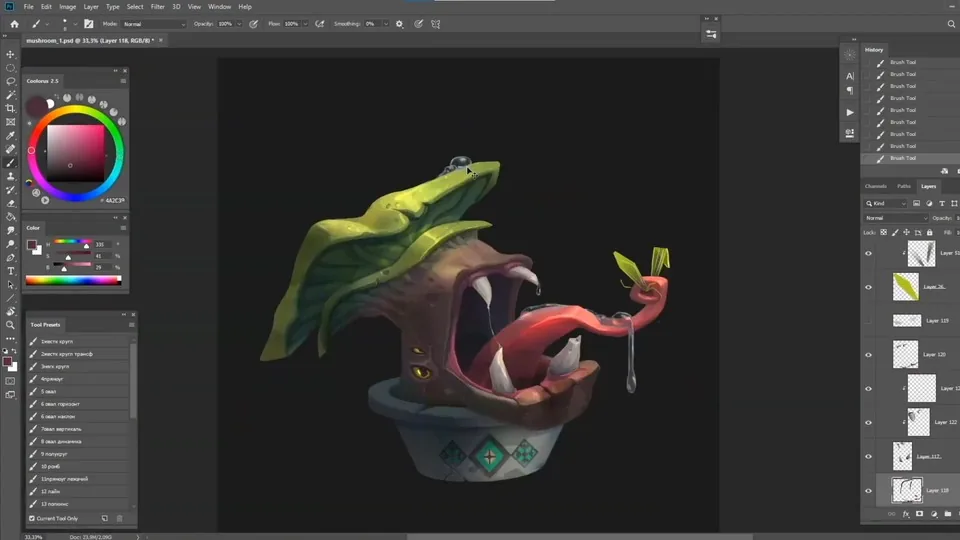Open the brush settings panel icon
Screen dimensions: 960x540
coord(89,24)
